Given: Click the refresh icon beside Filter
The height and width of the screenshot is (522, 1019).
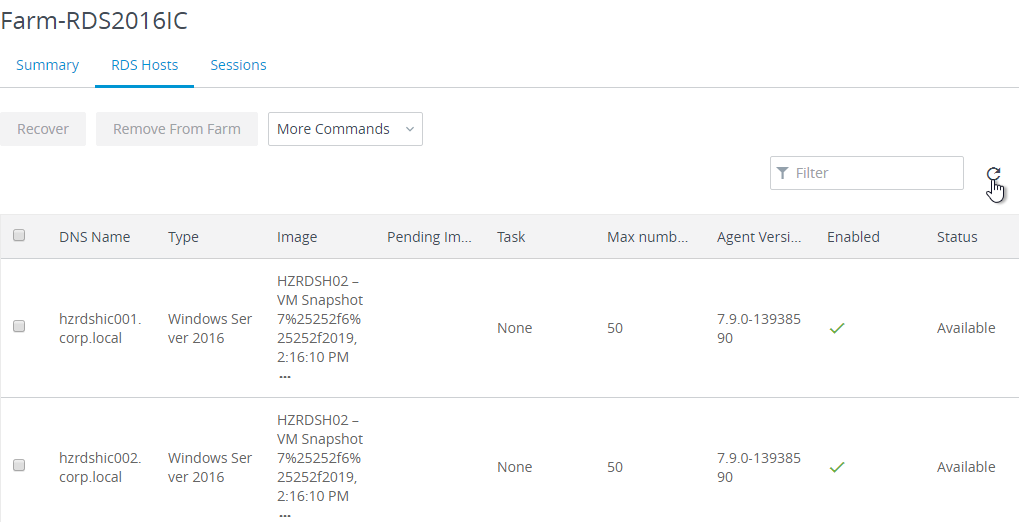Looking at the screenshot, I should click(993, 174).
